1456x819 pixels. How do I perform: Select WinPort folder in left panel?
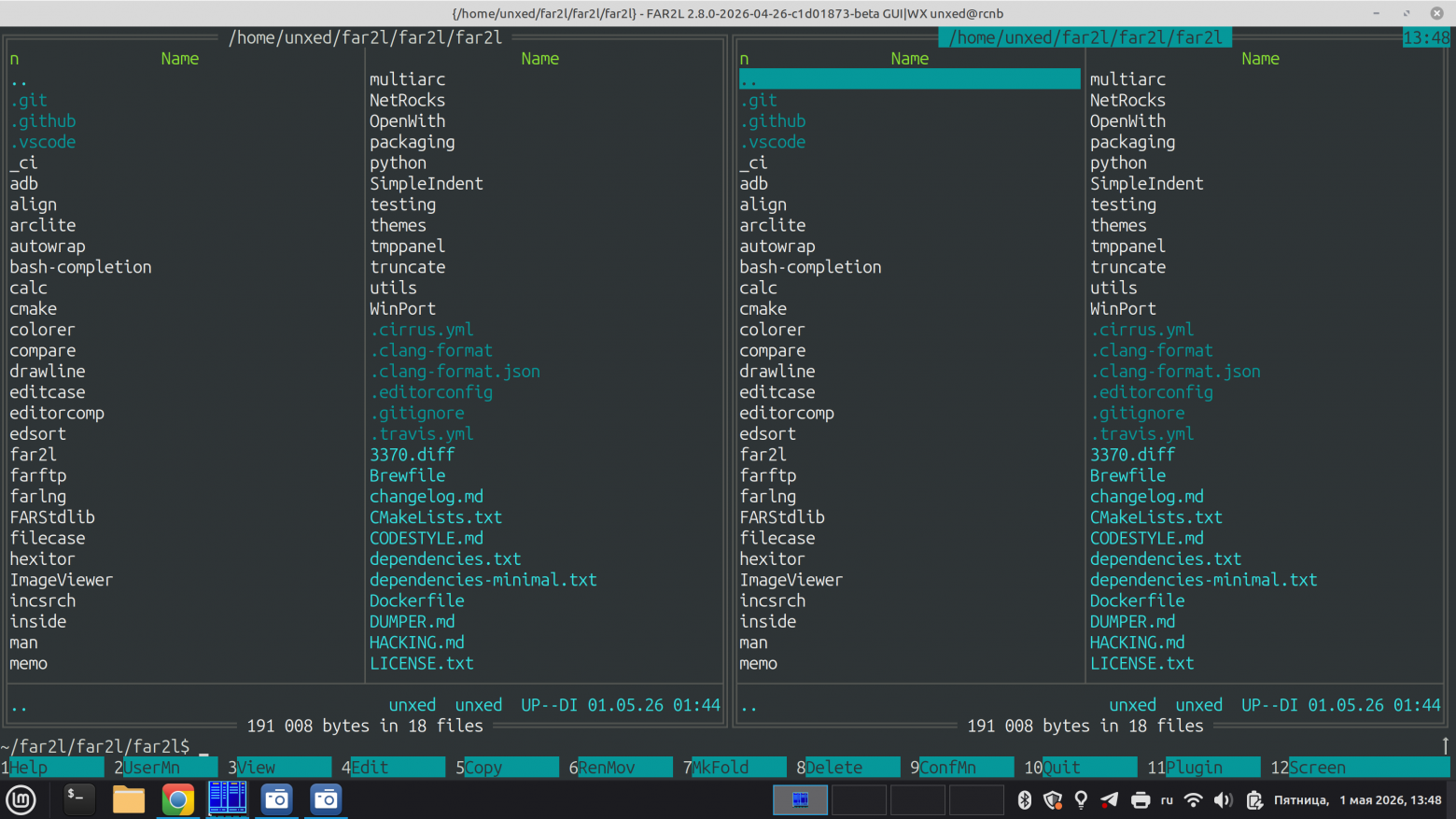coord(403,309)
